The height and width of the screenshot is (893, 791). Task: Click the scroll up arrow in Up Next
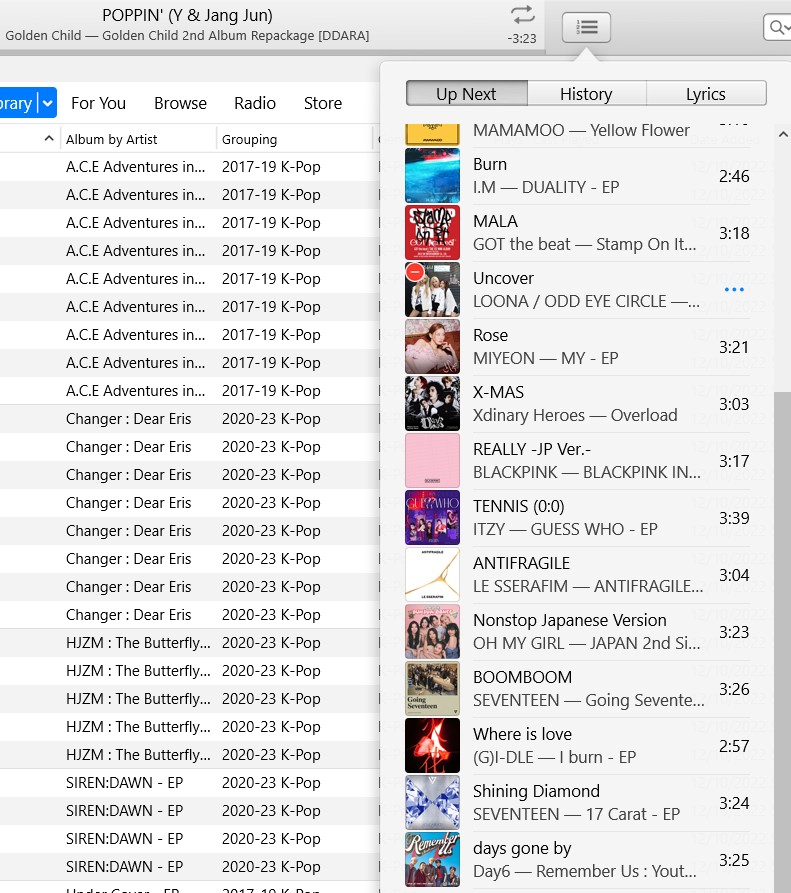[x=783, y=134]
